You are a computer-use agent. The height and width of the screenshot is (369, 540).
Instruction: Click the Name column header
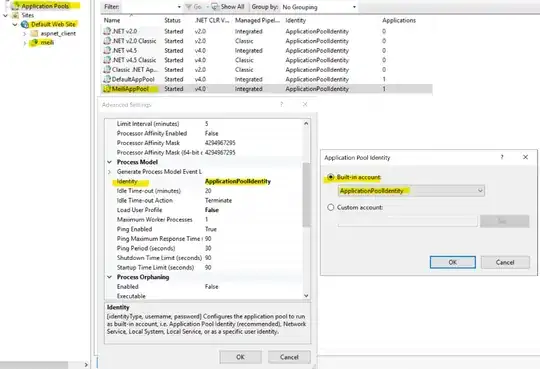[x=112, y=20]
